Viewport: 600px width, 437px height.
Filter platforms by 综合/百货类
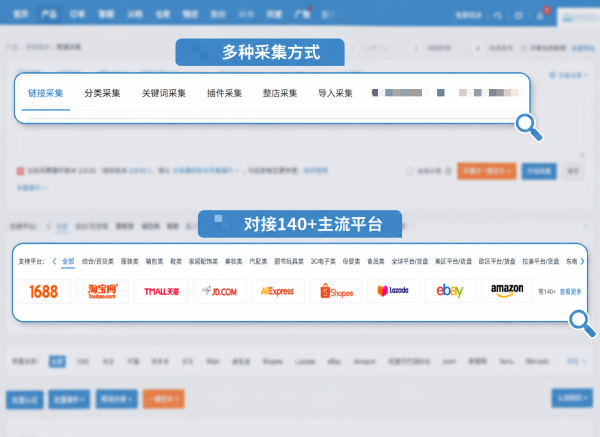[98, 261]
